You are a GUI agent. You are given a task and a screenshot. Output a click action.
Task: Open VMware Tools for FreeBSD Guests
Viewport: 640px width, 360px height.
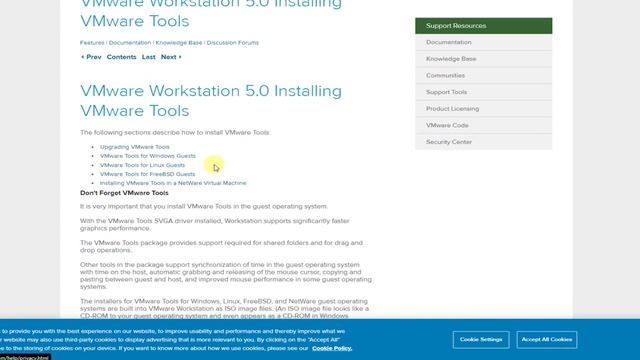coord(147,174)
